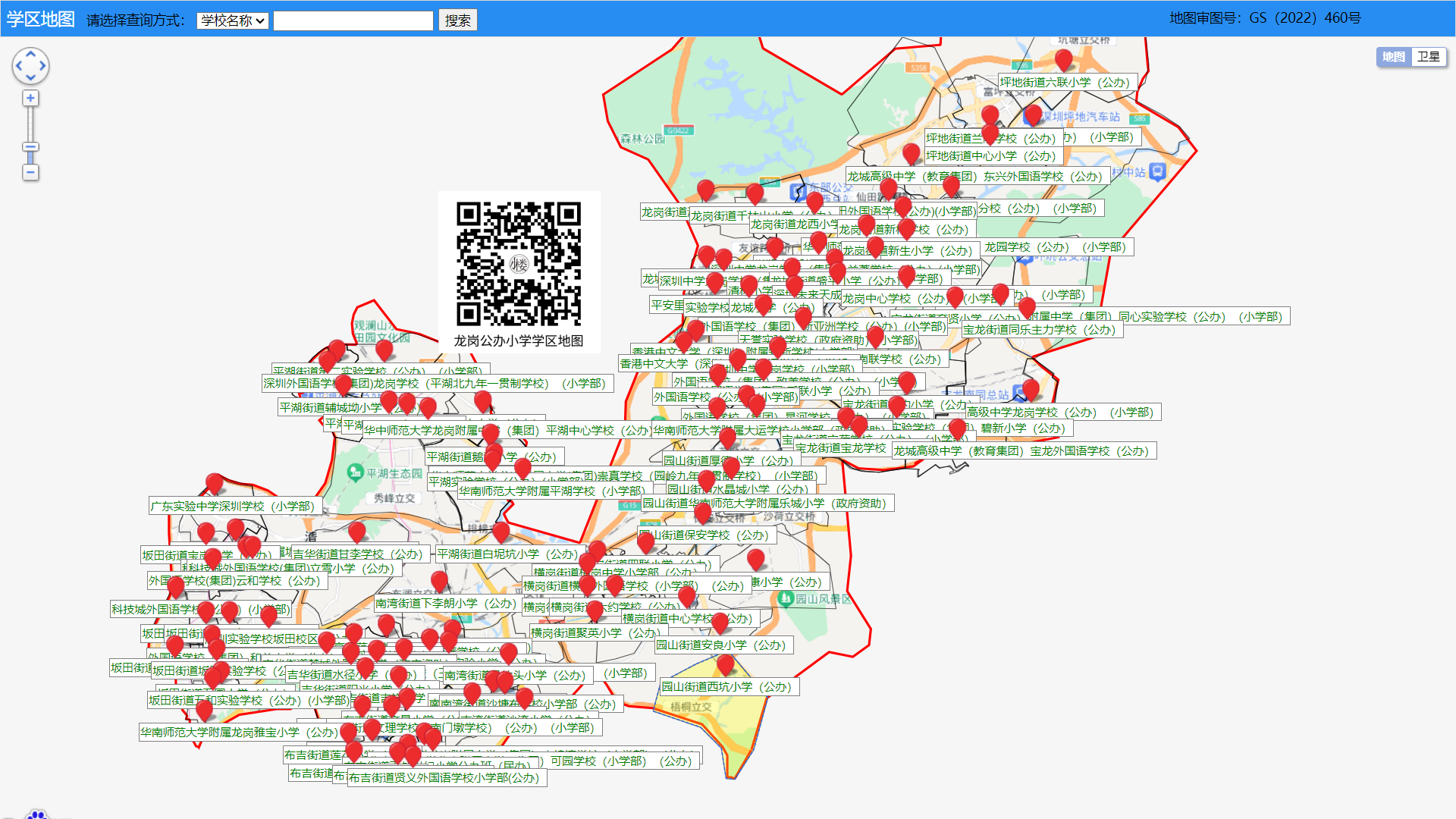Select the 南湾街道下李朗小学 label
This screenshot has width=1456, height=819.
[x=445, y=604]
